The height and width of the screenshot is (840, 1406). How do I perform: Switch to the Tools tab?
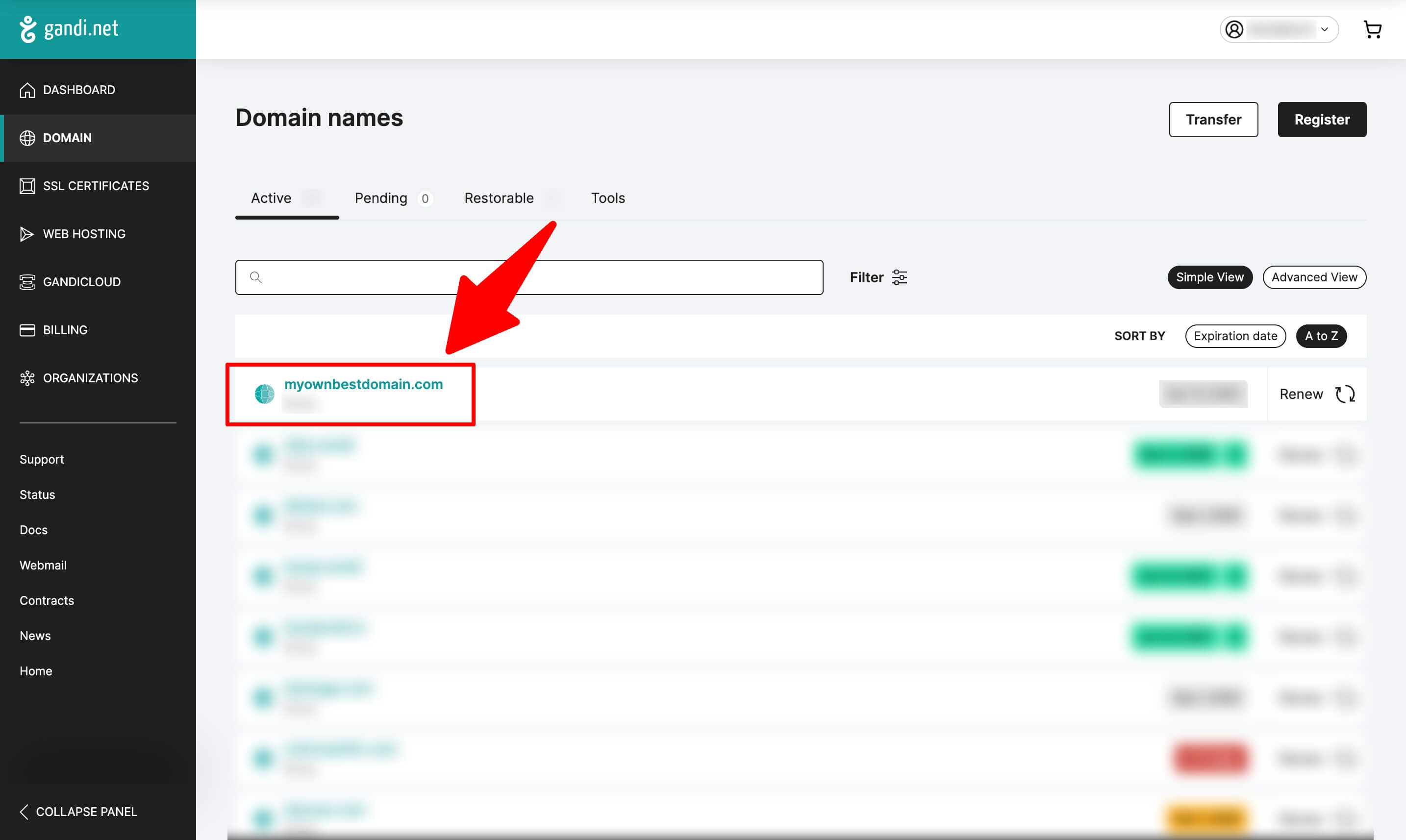[607, 198]
